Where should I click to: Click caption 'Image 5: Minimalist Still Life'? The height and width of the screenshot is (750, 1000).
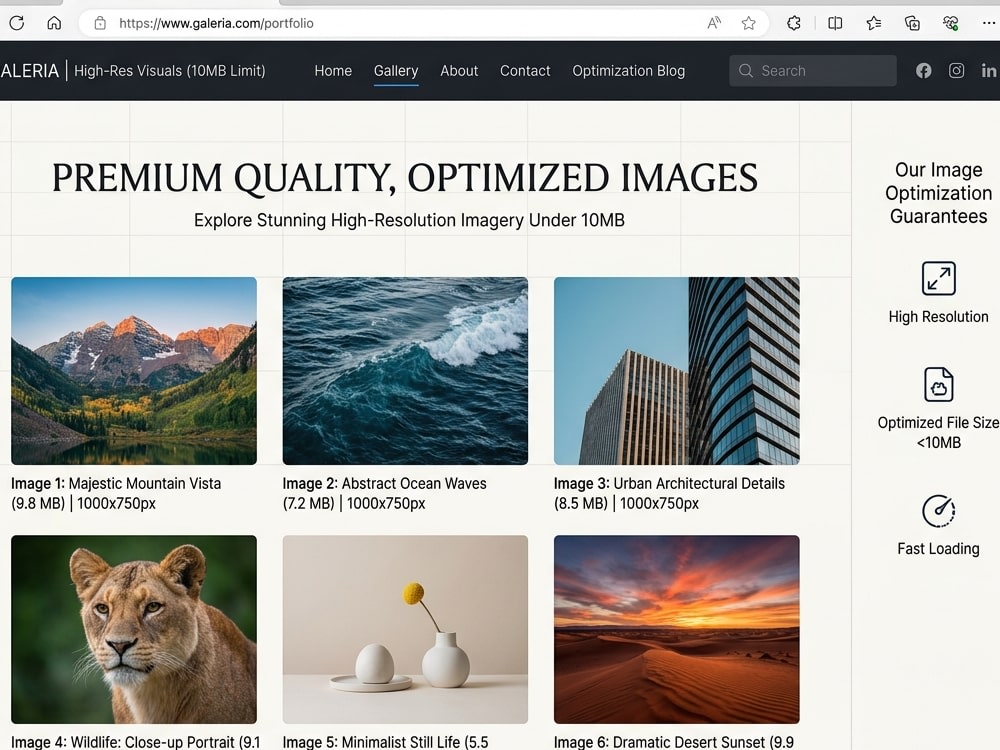coord(371,742)
